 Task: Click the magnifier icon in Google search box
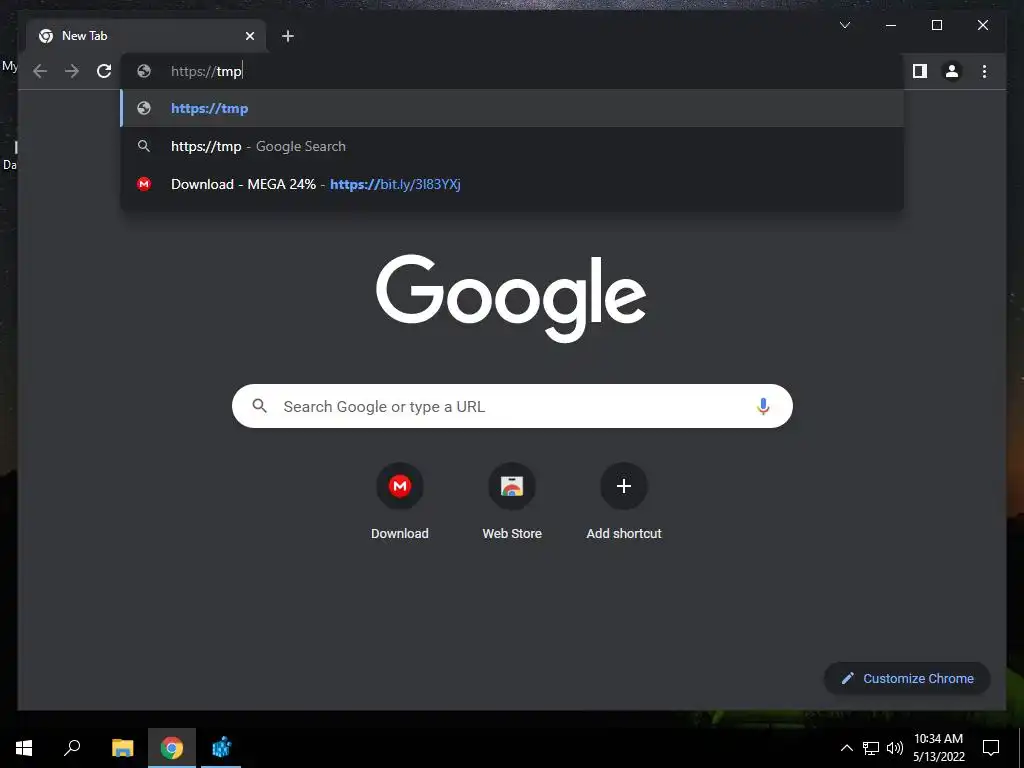click(259, 406)
